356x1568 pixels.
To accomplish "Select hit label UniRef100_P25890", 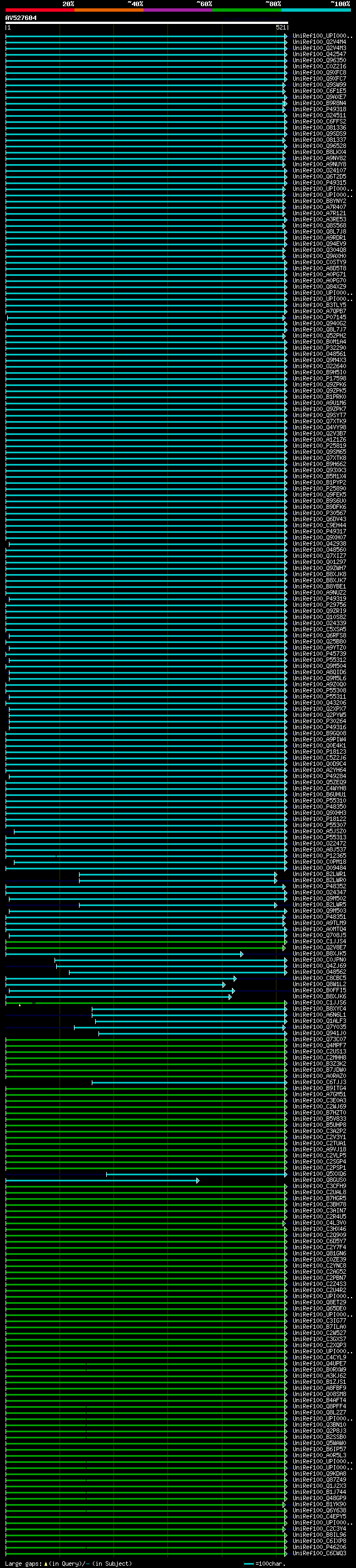I will pyautogui.click(x=319, y=488).
